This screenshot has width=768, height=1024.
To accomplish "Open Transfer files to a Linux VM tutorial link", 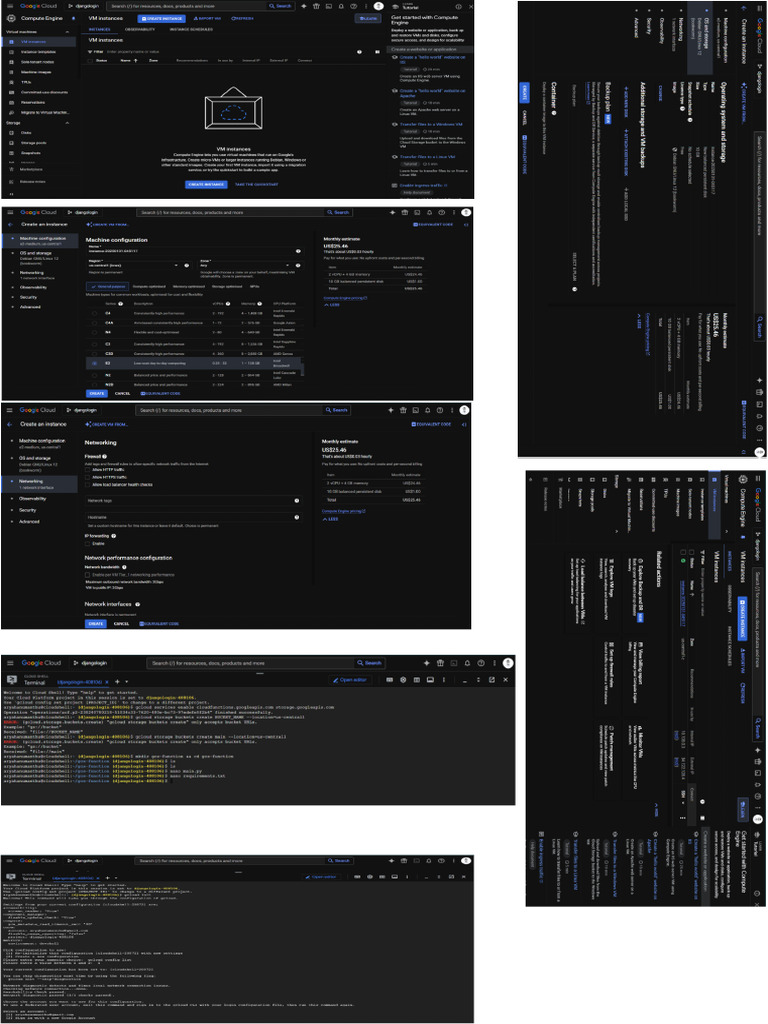I will (x=428, y=157).
